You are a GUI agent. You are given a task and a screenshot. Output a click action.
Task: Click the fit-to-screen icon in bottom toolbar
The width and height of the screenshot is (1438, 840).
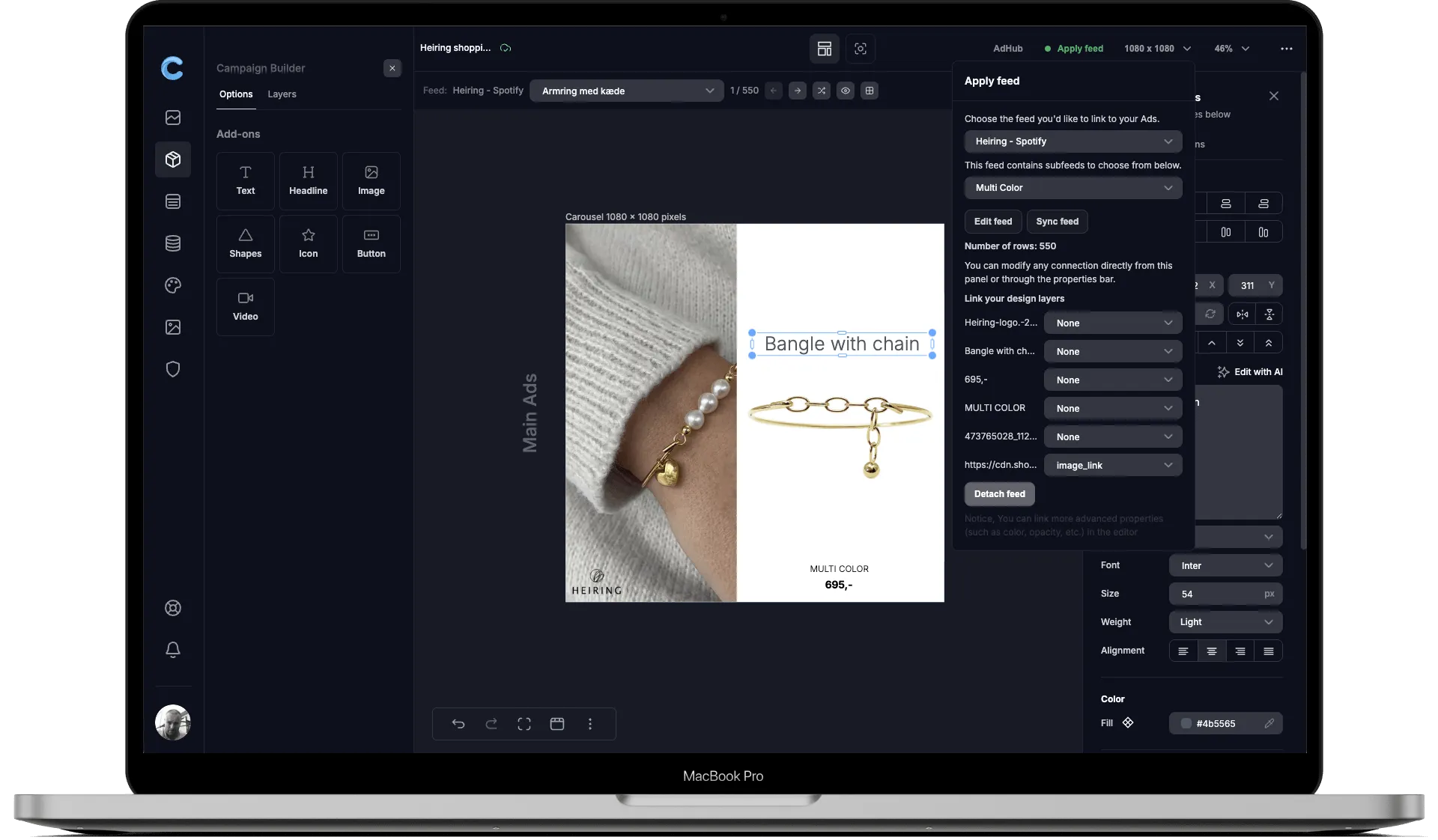pos(524,724)
